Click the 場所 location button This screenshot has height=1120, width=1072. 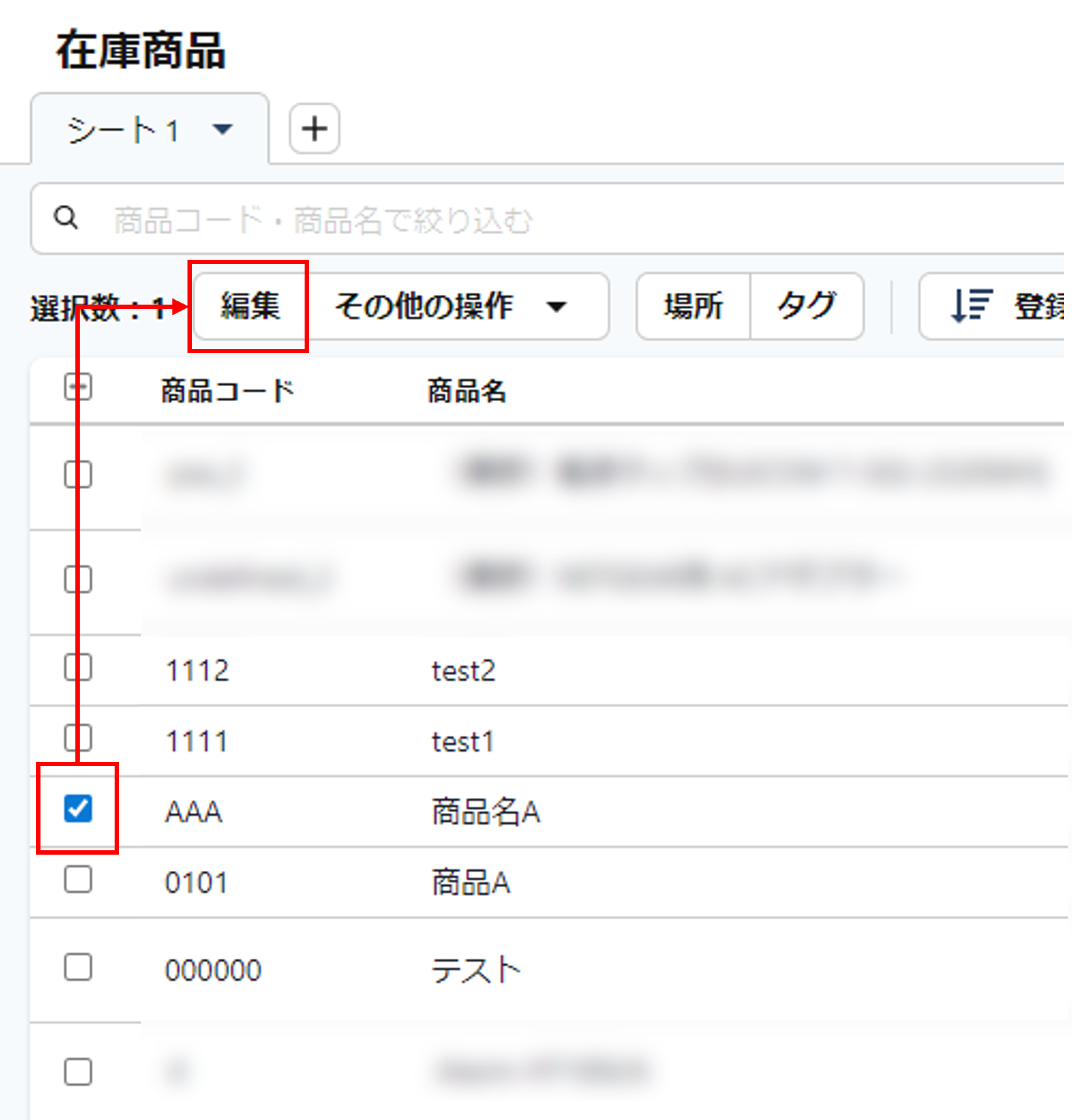(691, 306)
